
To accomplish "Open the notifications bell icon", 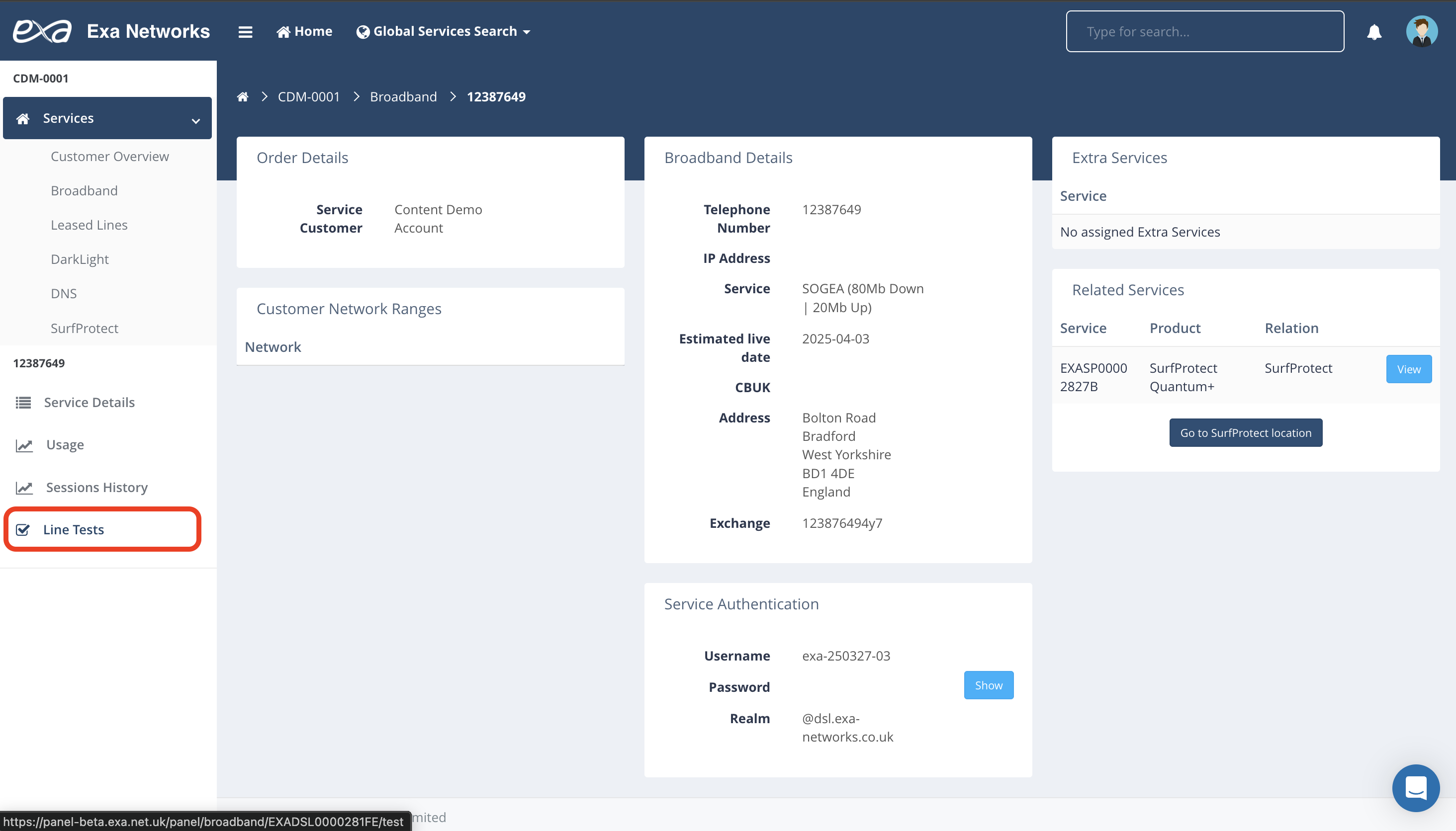I will coord(1374,32).
